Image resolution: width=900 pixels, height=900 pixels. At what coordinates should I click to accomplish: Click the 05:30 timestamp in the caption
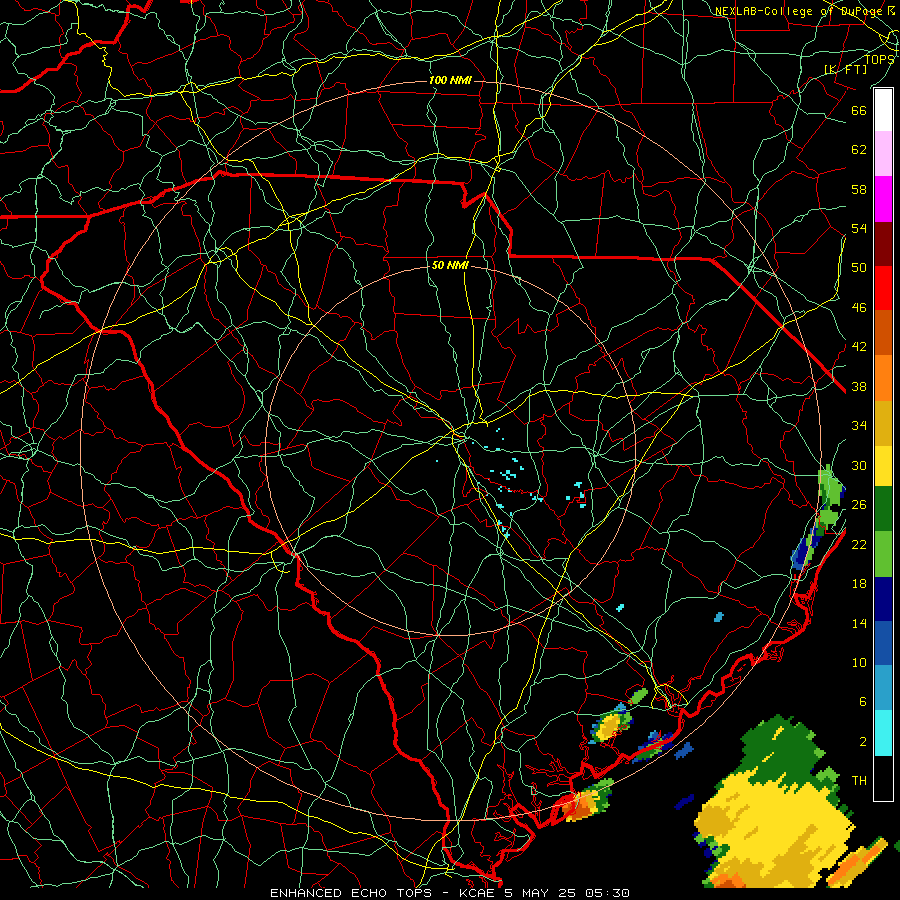pos(607,893)
